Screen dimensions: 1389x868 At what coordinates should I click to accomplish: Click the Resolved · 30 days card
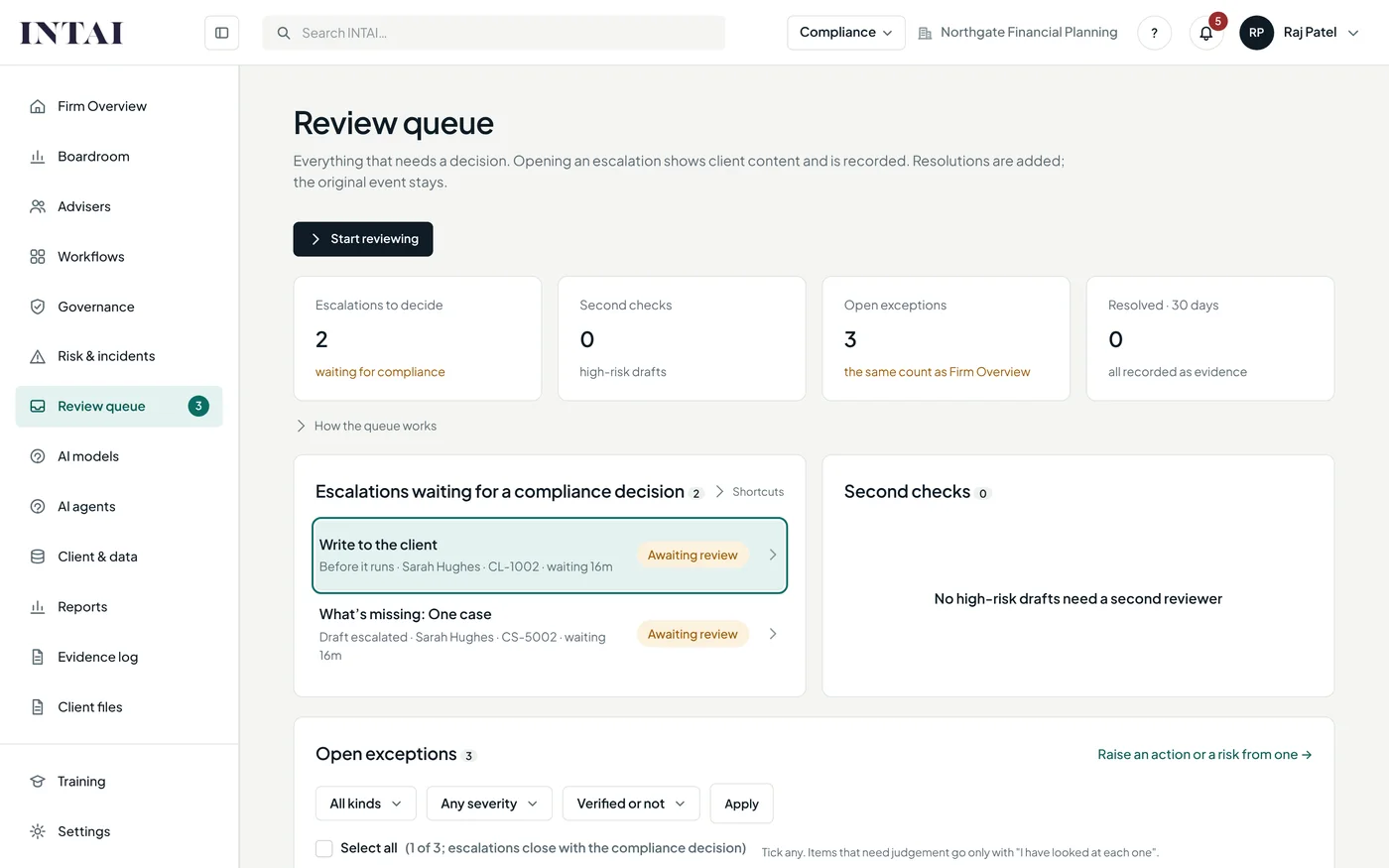[x=1210, y=338]
